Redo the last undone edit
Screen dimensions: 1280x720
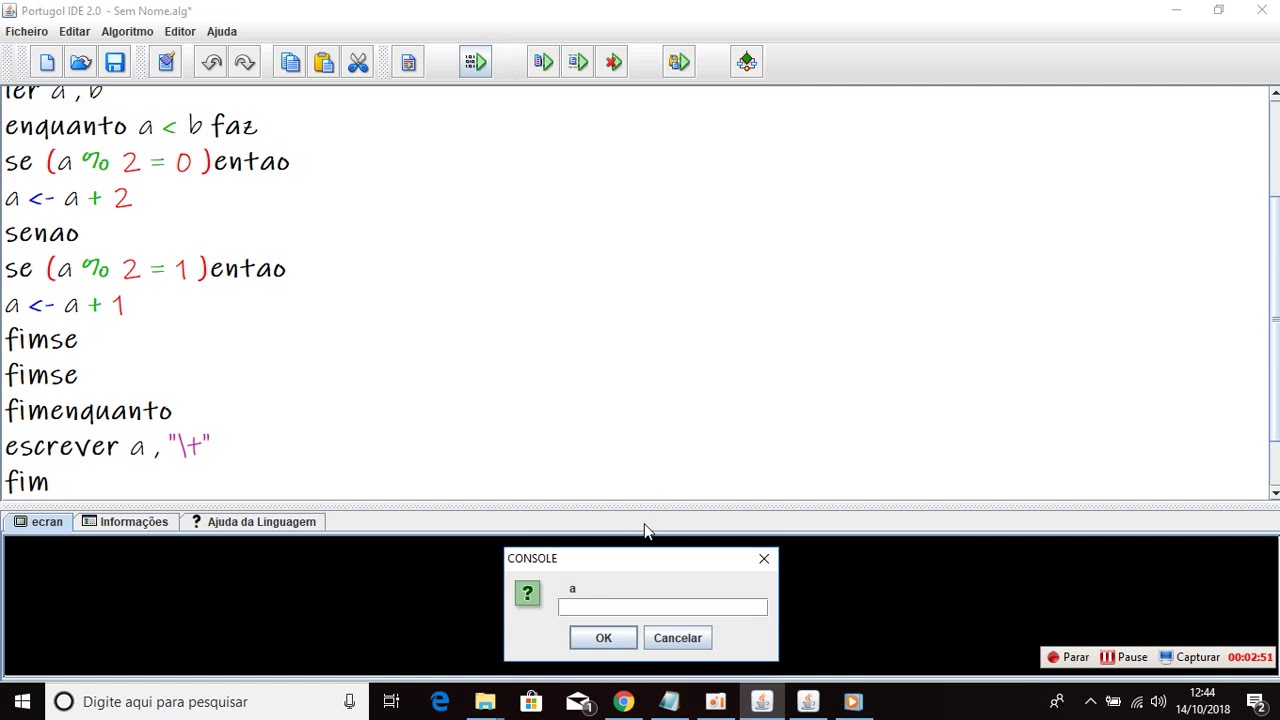[x=245, y=63]
